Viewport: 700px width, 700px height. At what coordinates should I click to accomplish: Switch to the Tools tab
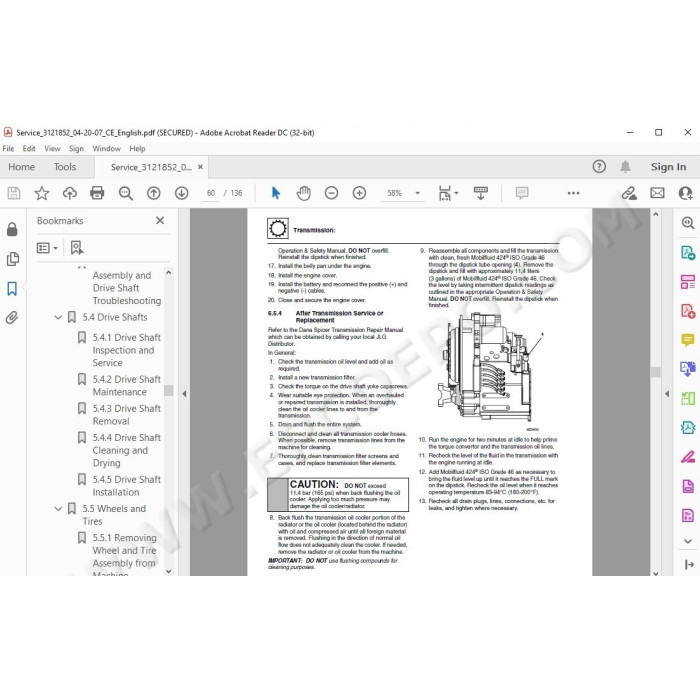point(65,167)
